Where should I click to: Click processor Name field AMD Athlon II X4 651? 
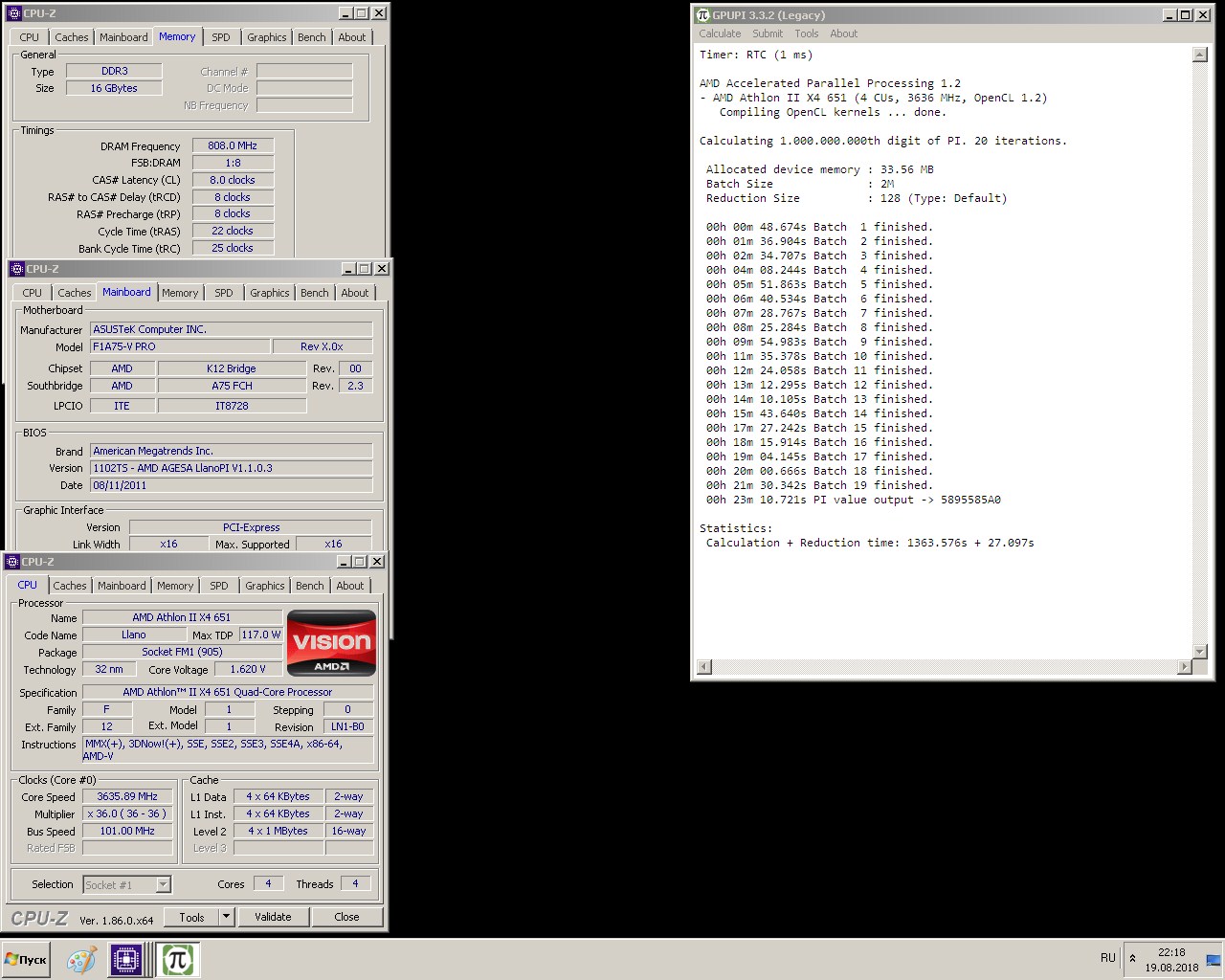[x=182, y=617]
